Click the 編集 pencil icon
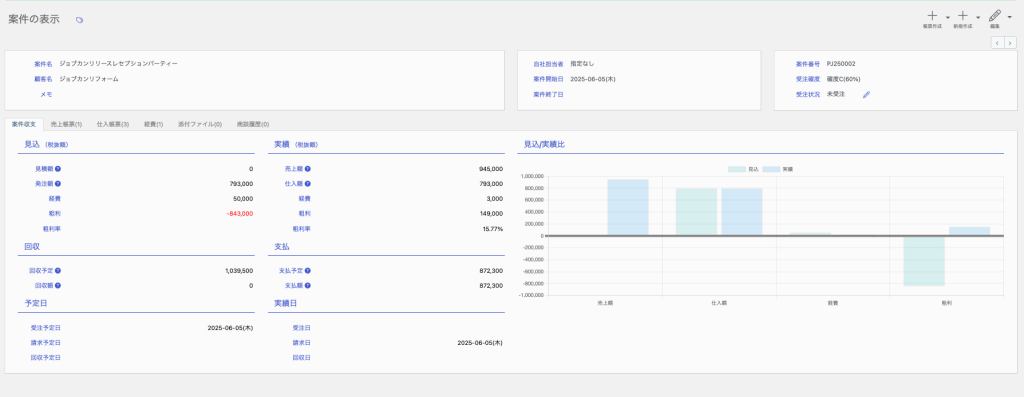Screen dimensions: 1024x397 tap(995, 16)
